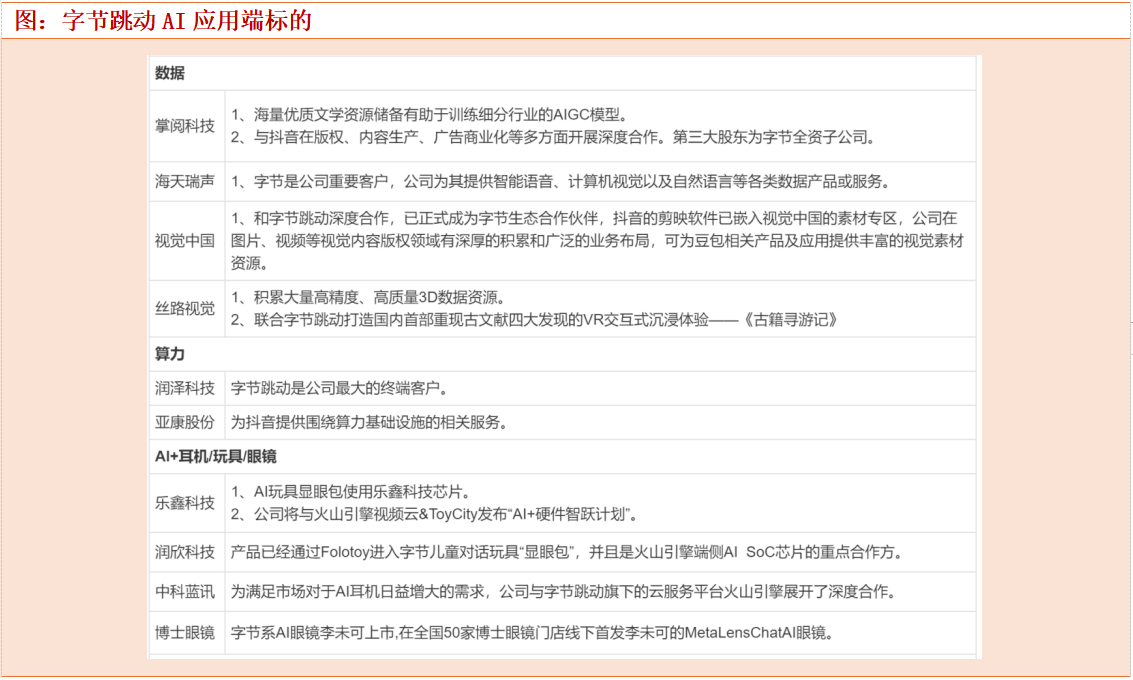Viewport: 1133px width, 680px height.
Task: Click the company name '视觉中国'
Action: (185, 241)
